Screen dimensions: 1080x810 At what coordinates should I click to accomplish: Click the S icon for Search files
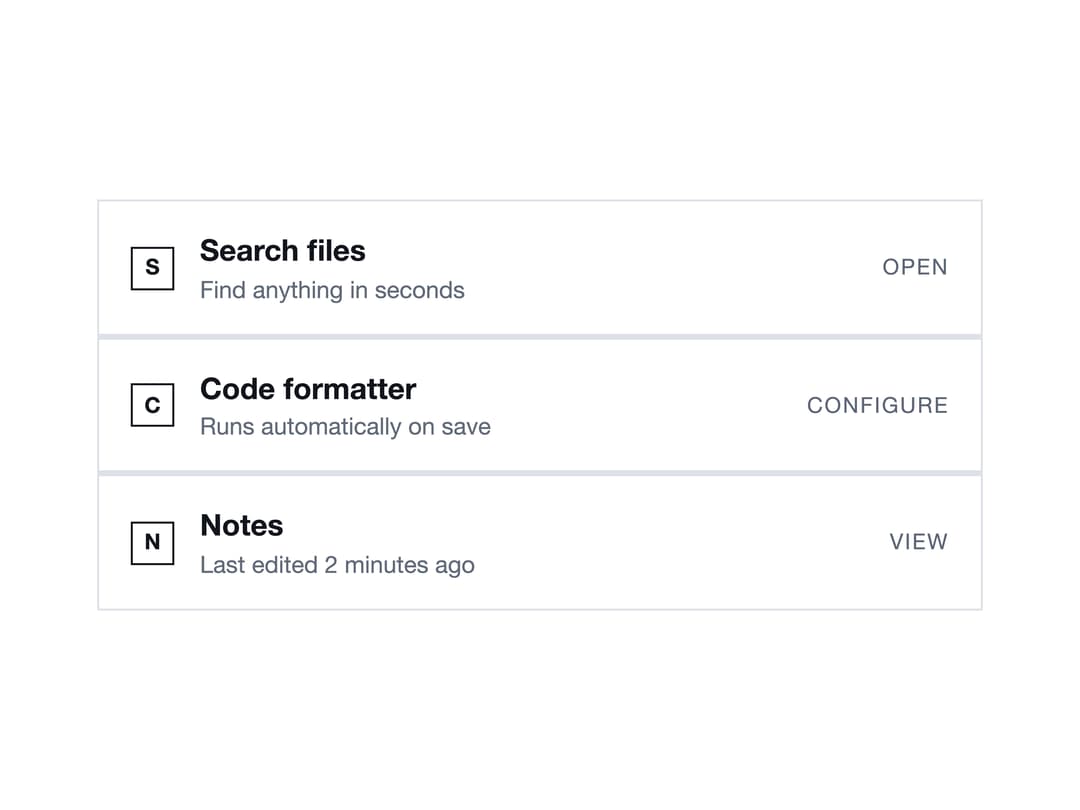coord(152,268)
